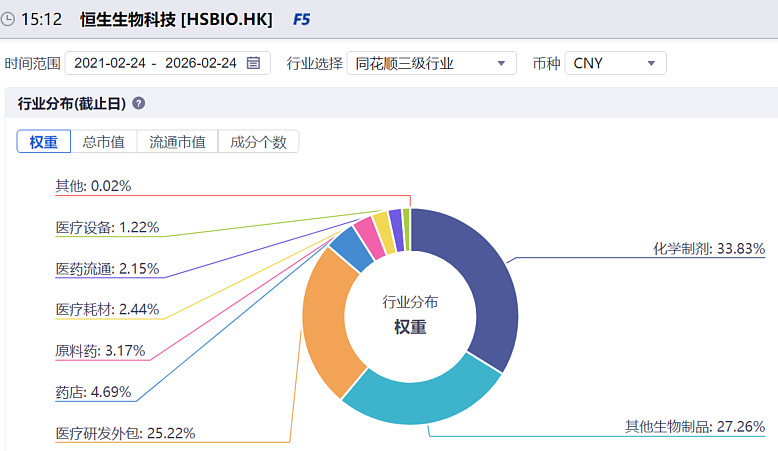Click the date range field 2021-02-24 - 2026-02-24
The height and width of the screenshot is (451, 778).
click(x=167, y=63)
